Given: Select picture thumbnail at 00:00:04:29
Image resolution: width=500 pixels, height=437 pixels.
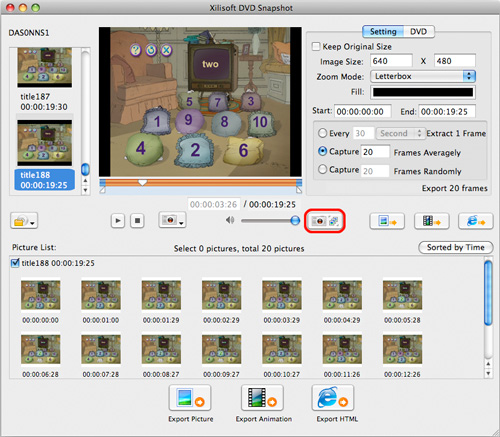Looking at the screenshot, I should 342,295.
